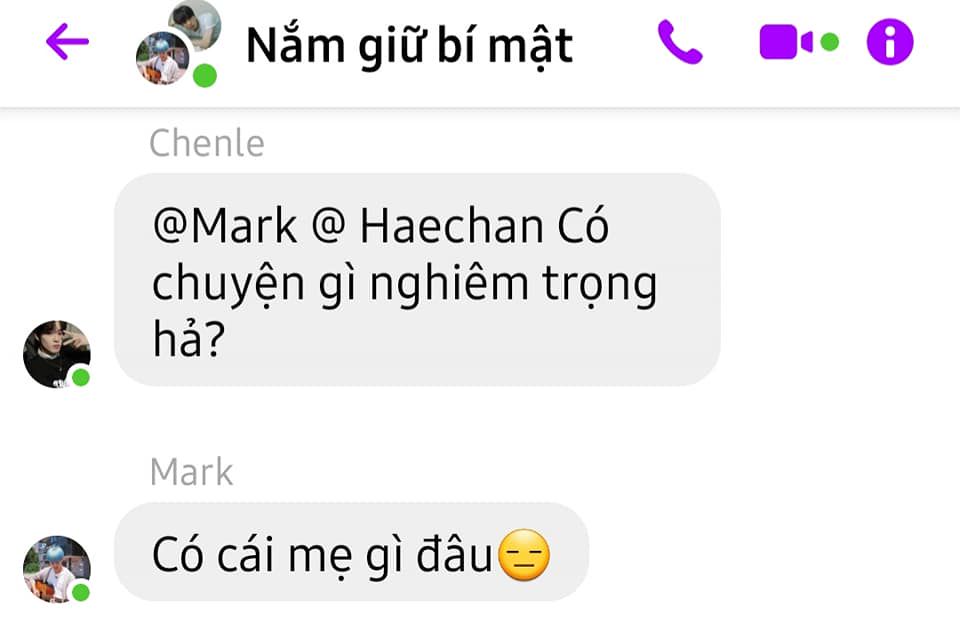
Task: Tap the guitar photo in group avatar
Action: click(162, 58)
